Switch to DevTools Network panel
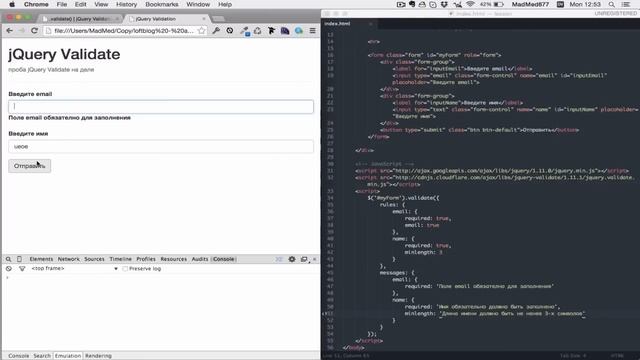This screenshot has width=640, height=360. pyautogui.click(x=69, y=259)
